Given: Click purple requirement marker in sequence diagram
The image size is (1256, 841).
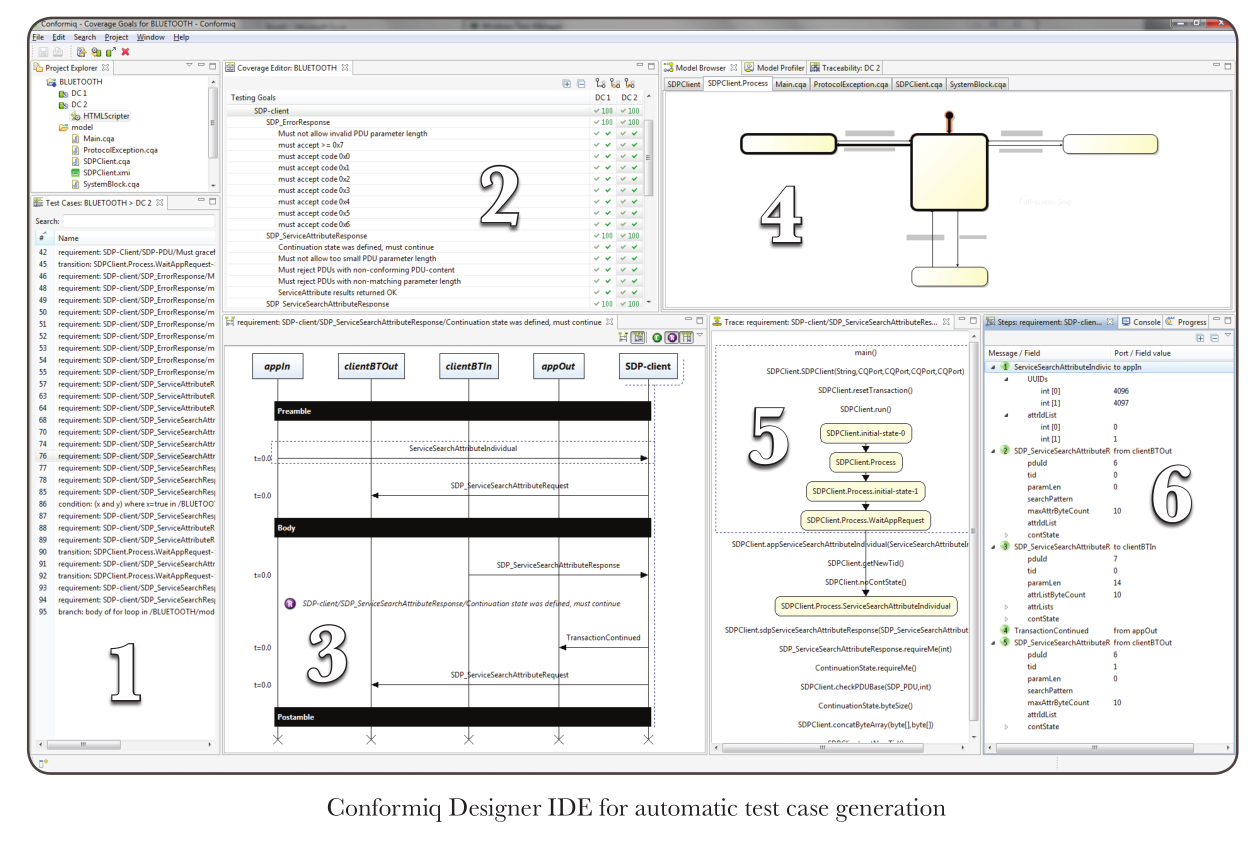Looking at the screenshot, I should pos(290,604).
